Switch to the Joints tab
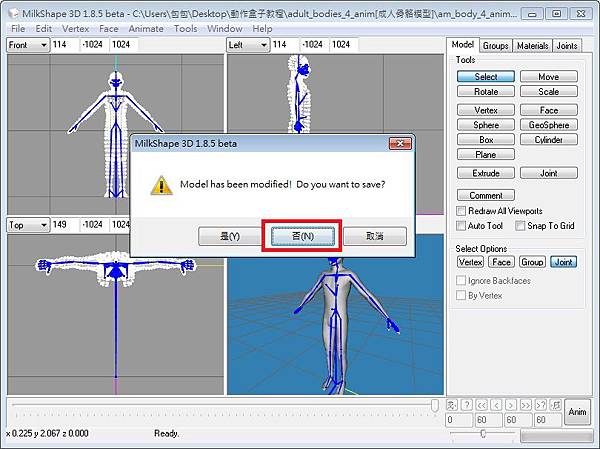Screen dimensions: 600x449 pyautogui.click(x=567, y=46)
